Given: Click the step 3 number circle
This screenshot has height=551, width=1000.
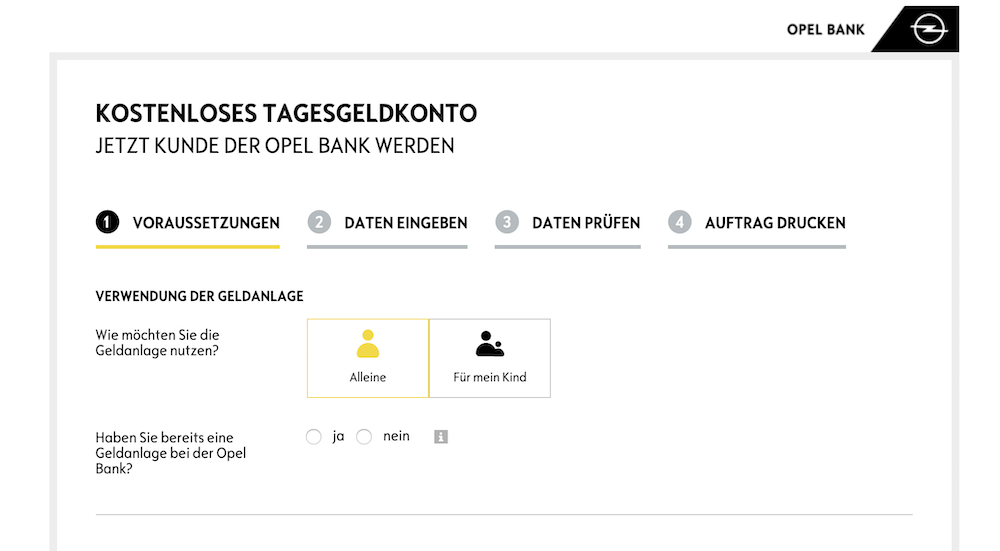Looking at the screenshot, I should 507,222.
